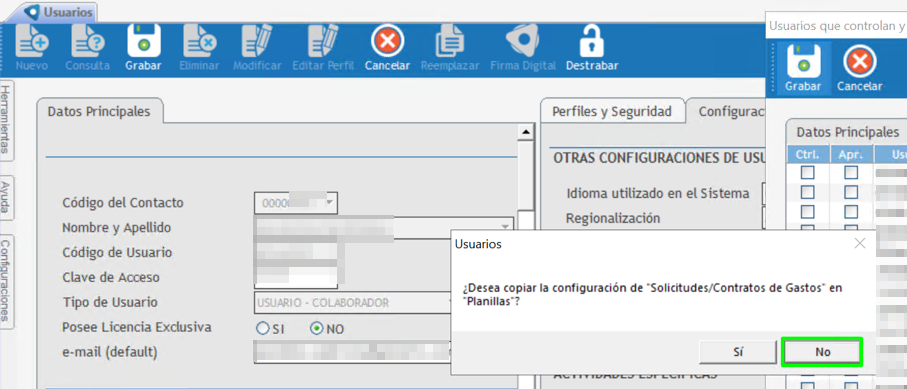Switch to the Datos Principales tab
Screen dimensions: 907x389
click(99, 111)
